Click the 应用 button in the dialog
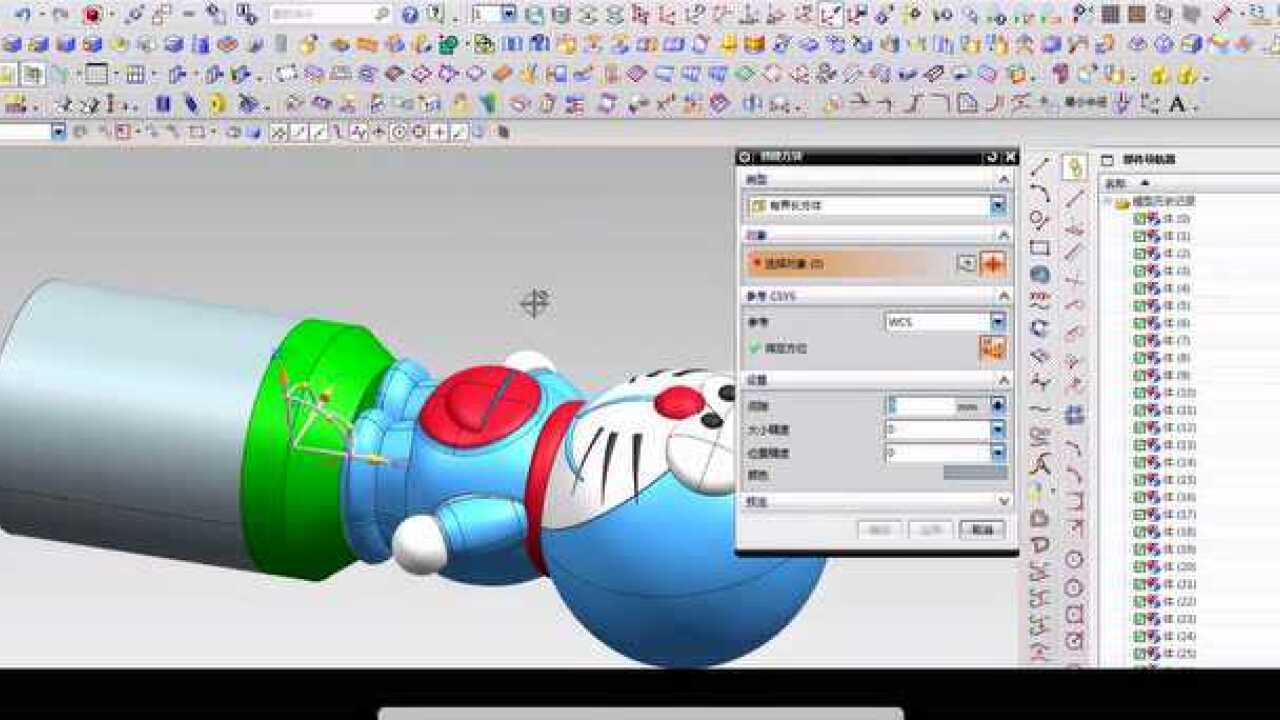Viewport: 1280px width, 720px height. tap(930, 530)
